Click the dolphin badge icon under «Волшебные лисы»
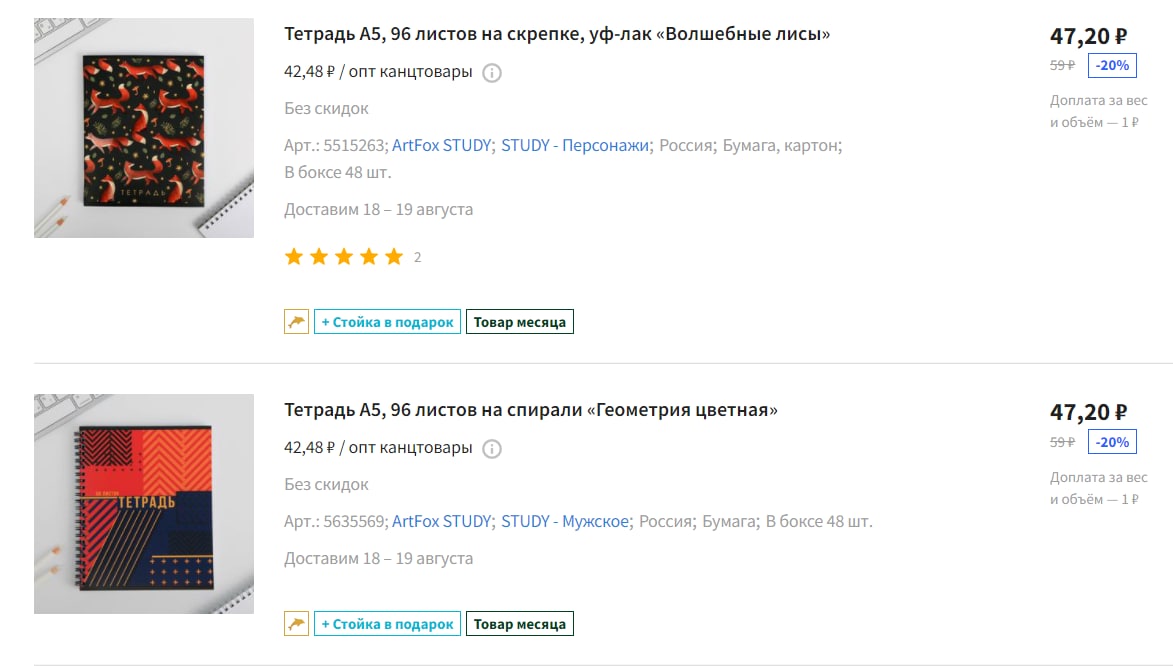Image resolution: width=1173 pixels, height=666 pixels. [296, 322]
